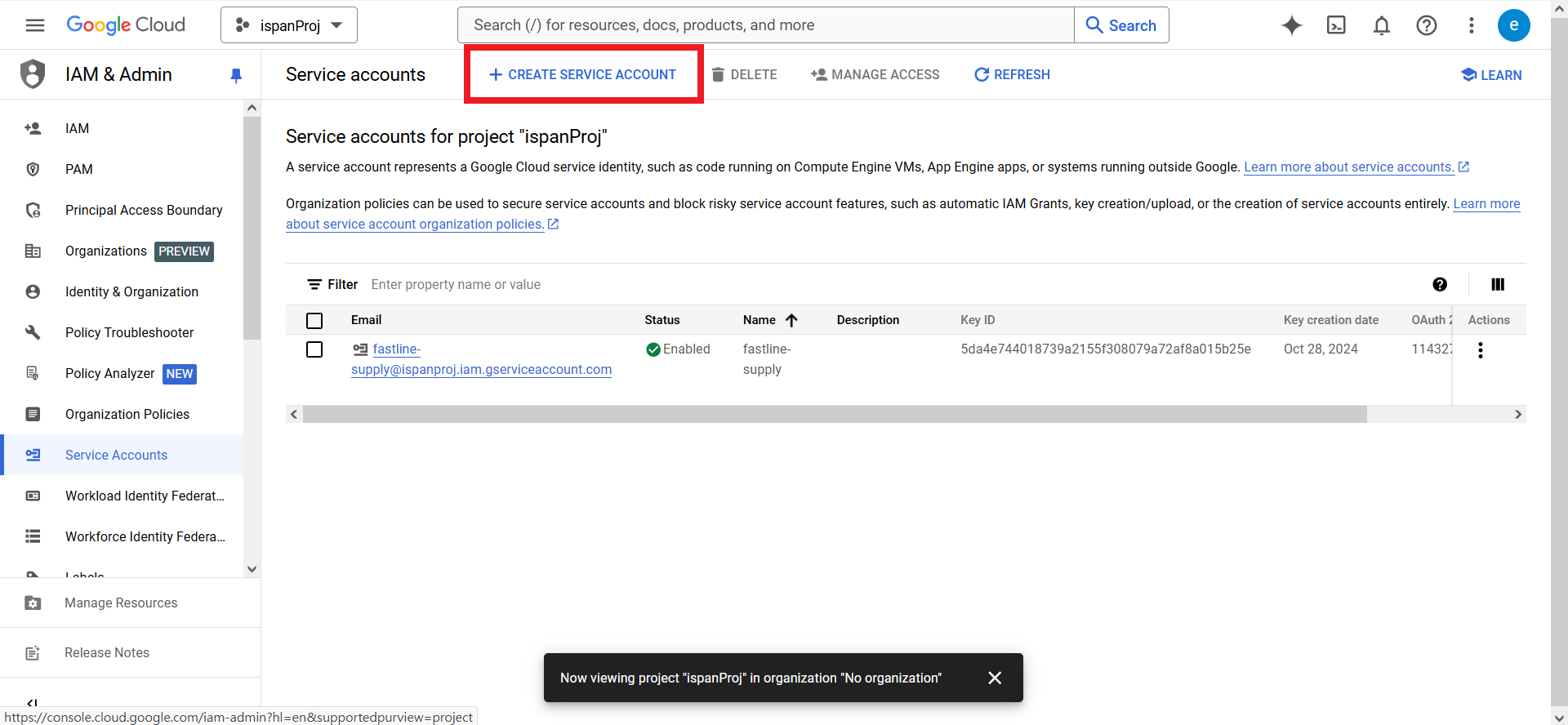Click the sidebar scrollbar up arrow
The height and width of the screenshot is (725, 1568).
click(252, 108)
